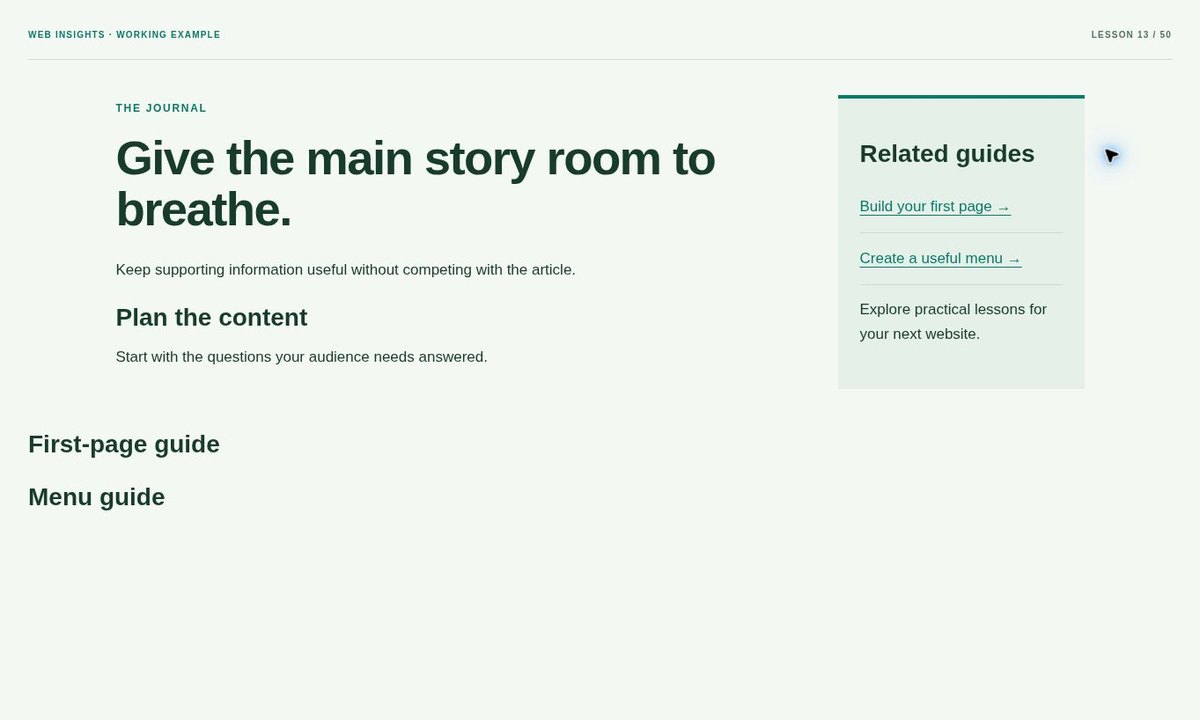This screenshot has height=720, width=1200.
Task: Open the 'Create a useful menu' link
Action: pos(940,259)
